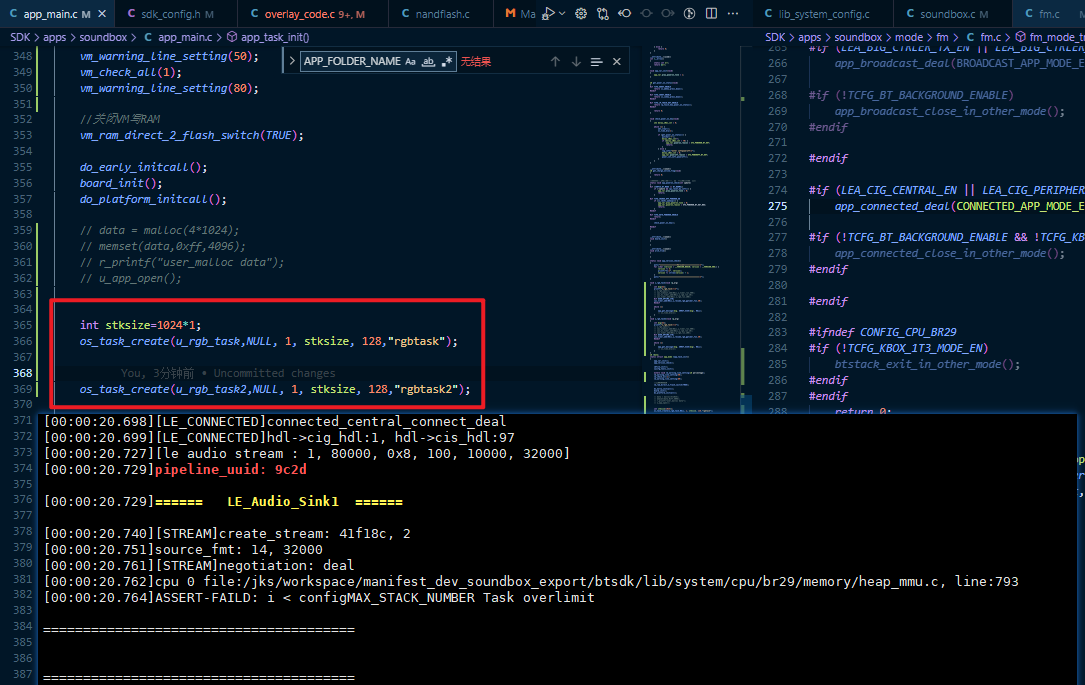Viewport: 1085px width, 685px height.
Task: Click the apps breadcrumb in left editor
Action: pyautogui.click(x=55, y=37)
